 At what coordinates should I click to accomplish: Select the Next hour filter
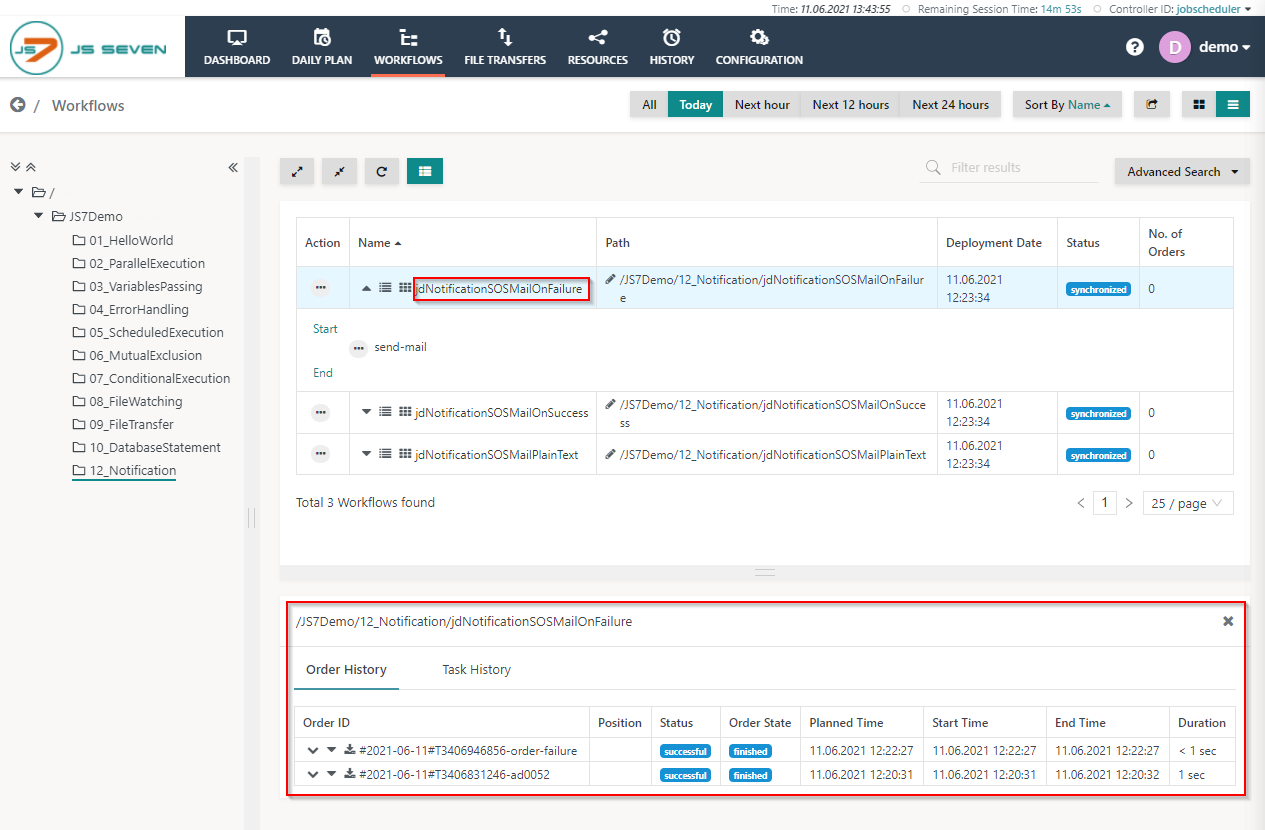762,105
